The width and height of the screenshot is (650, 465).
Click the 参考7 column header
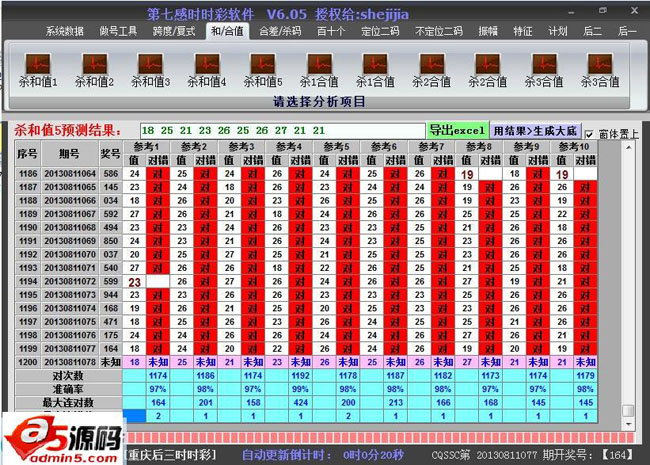432,147
